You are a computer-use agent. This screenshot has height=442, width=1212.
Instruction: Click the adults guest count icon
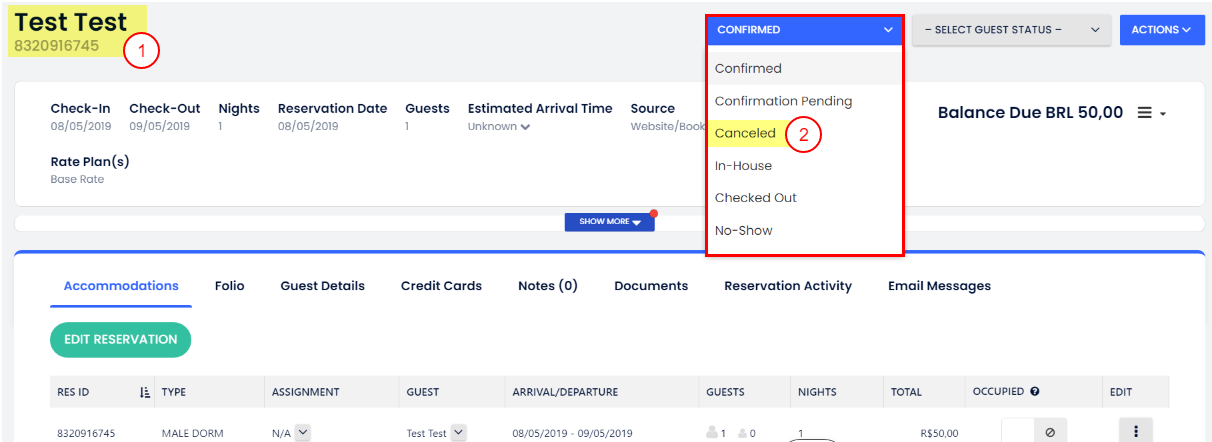coord(712,433)
